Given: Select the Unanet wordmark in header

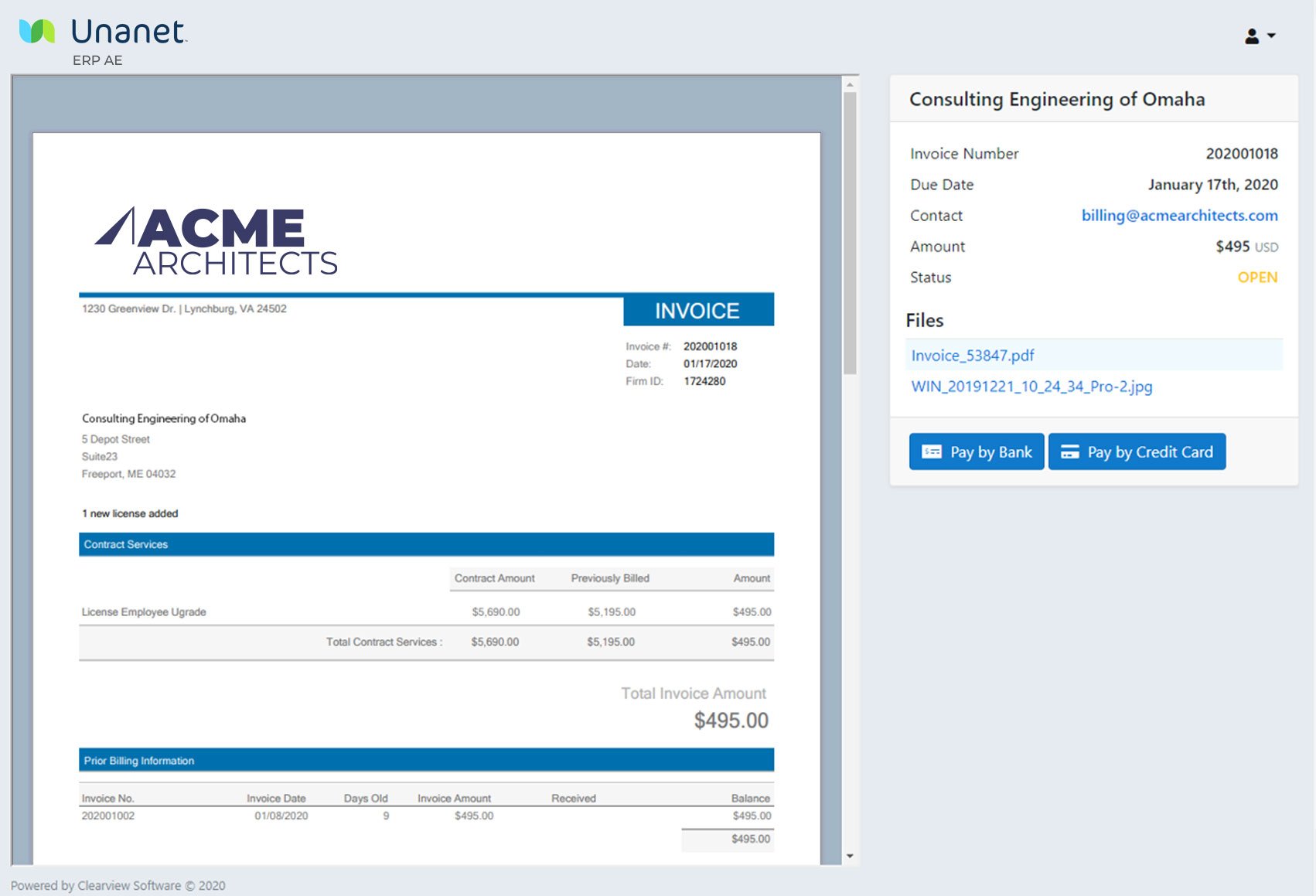Looking at the screenshot, I should [128, 32].
